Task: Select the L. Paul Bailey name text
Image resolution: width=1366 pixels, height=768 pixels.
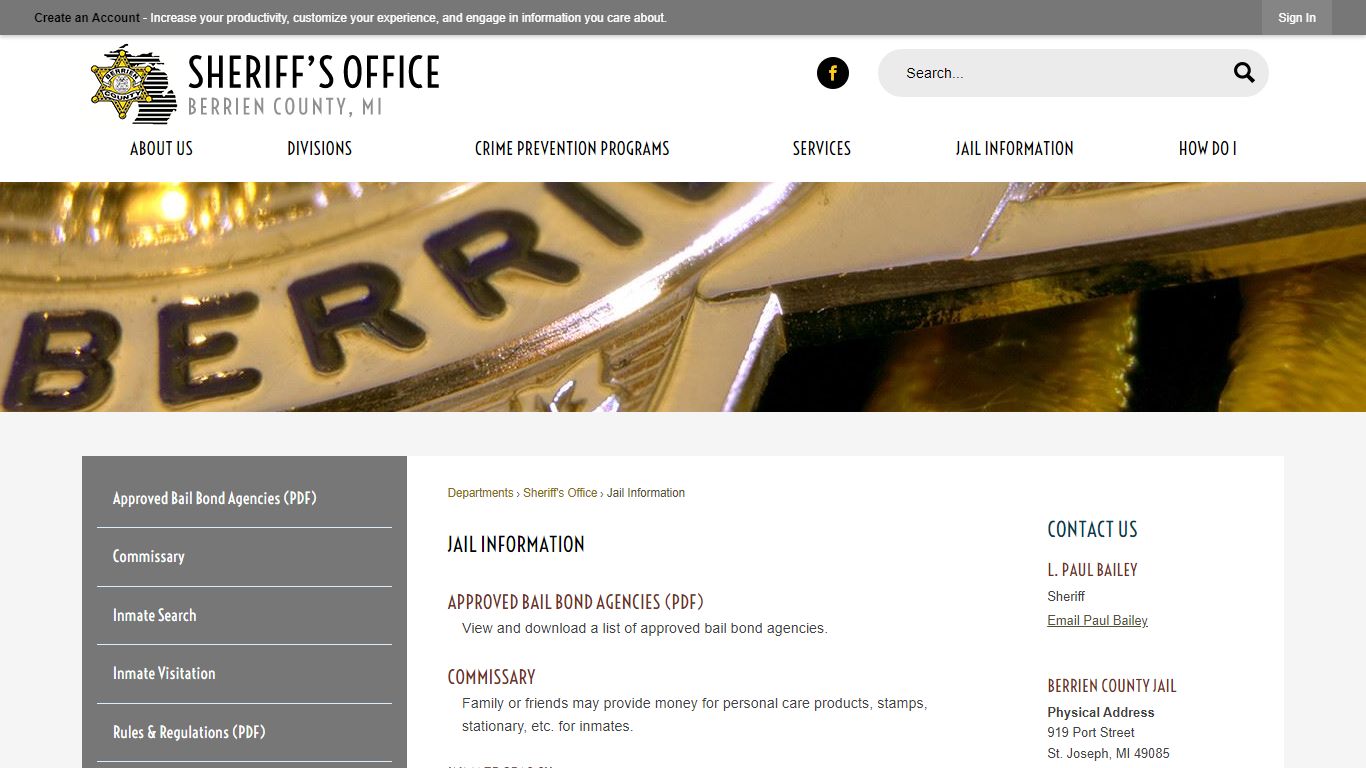Action: tap(1092, 570)
